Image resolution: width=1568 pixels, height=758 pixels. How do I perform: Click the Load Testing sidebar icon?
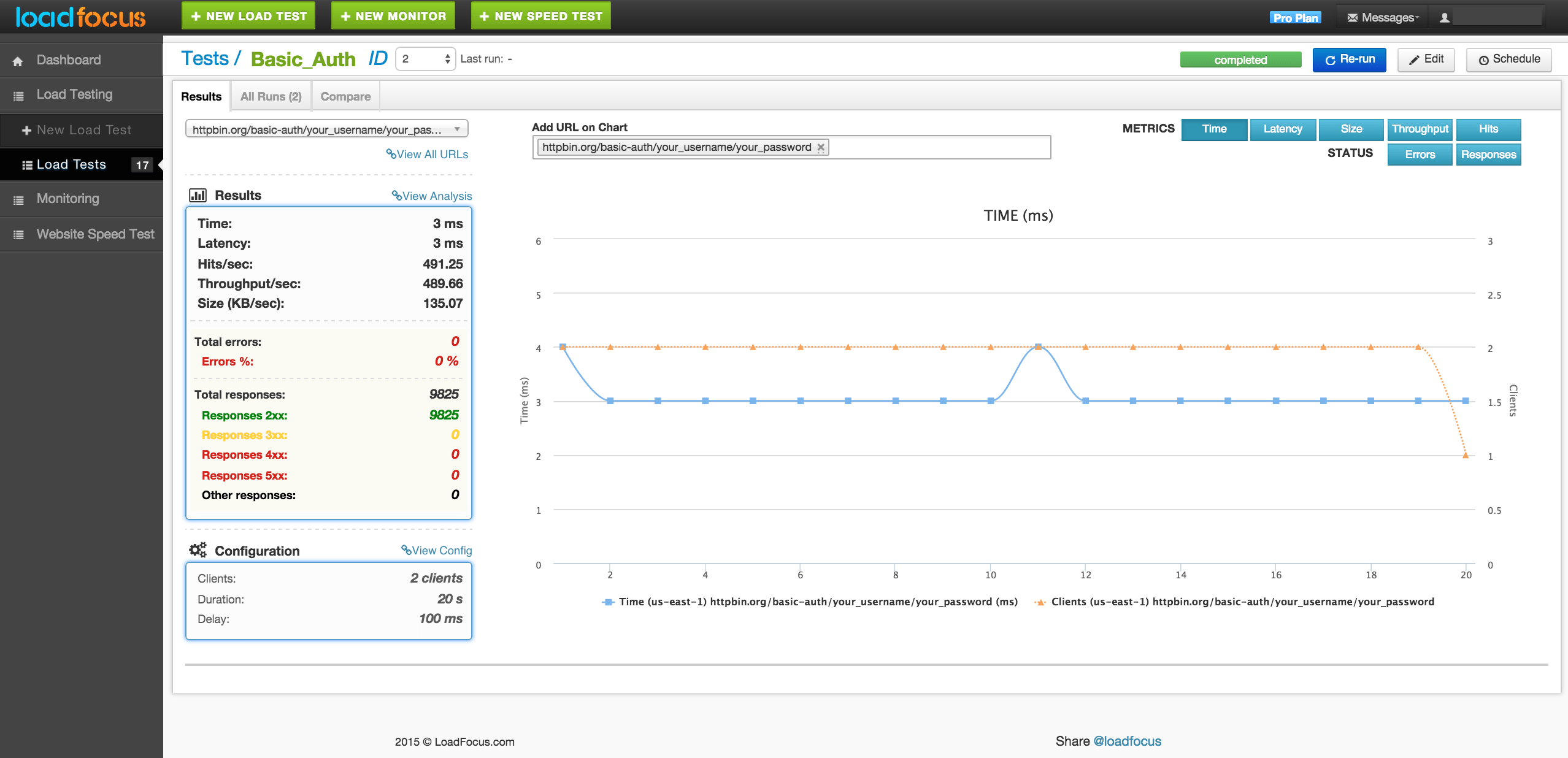(x=18, y=95)
